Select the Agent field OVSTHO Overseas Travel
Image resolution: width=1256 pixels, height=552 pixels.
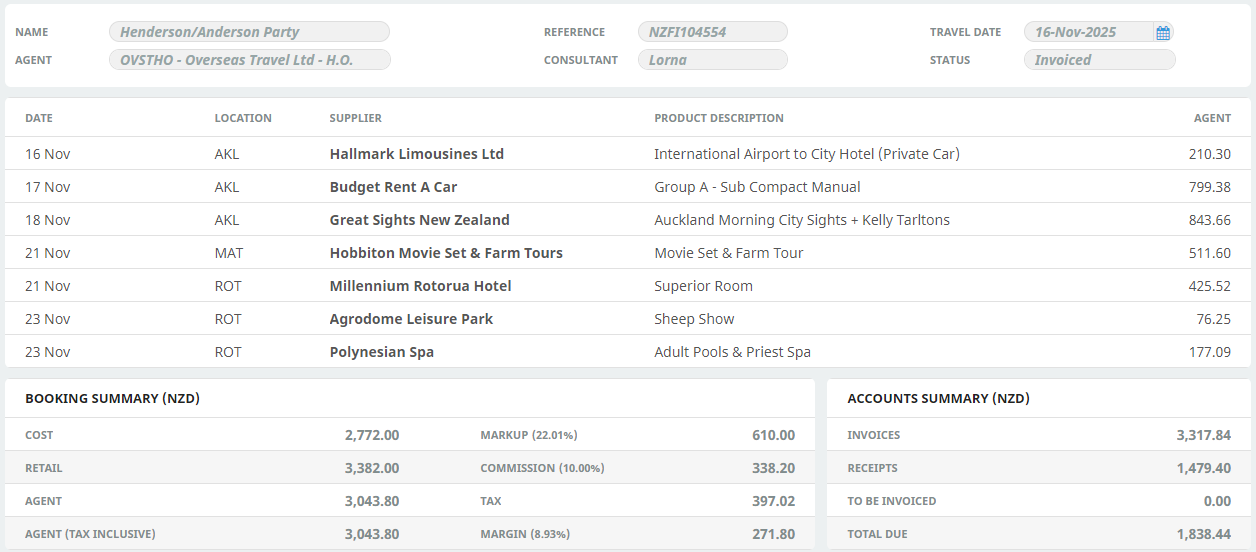(249, 60)
